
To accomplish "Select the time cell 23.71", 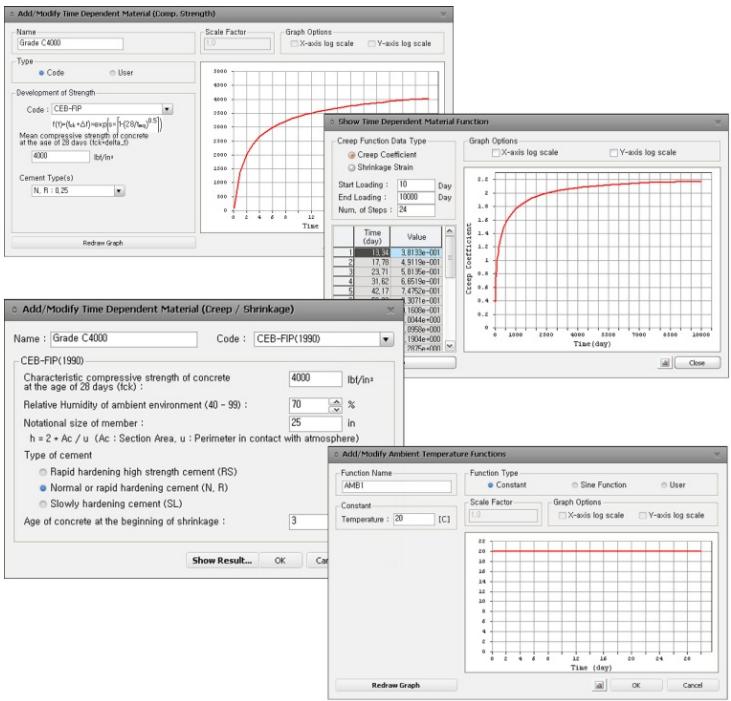I will click(x=372, y=272).
